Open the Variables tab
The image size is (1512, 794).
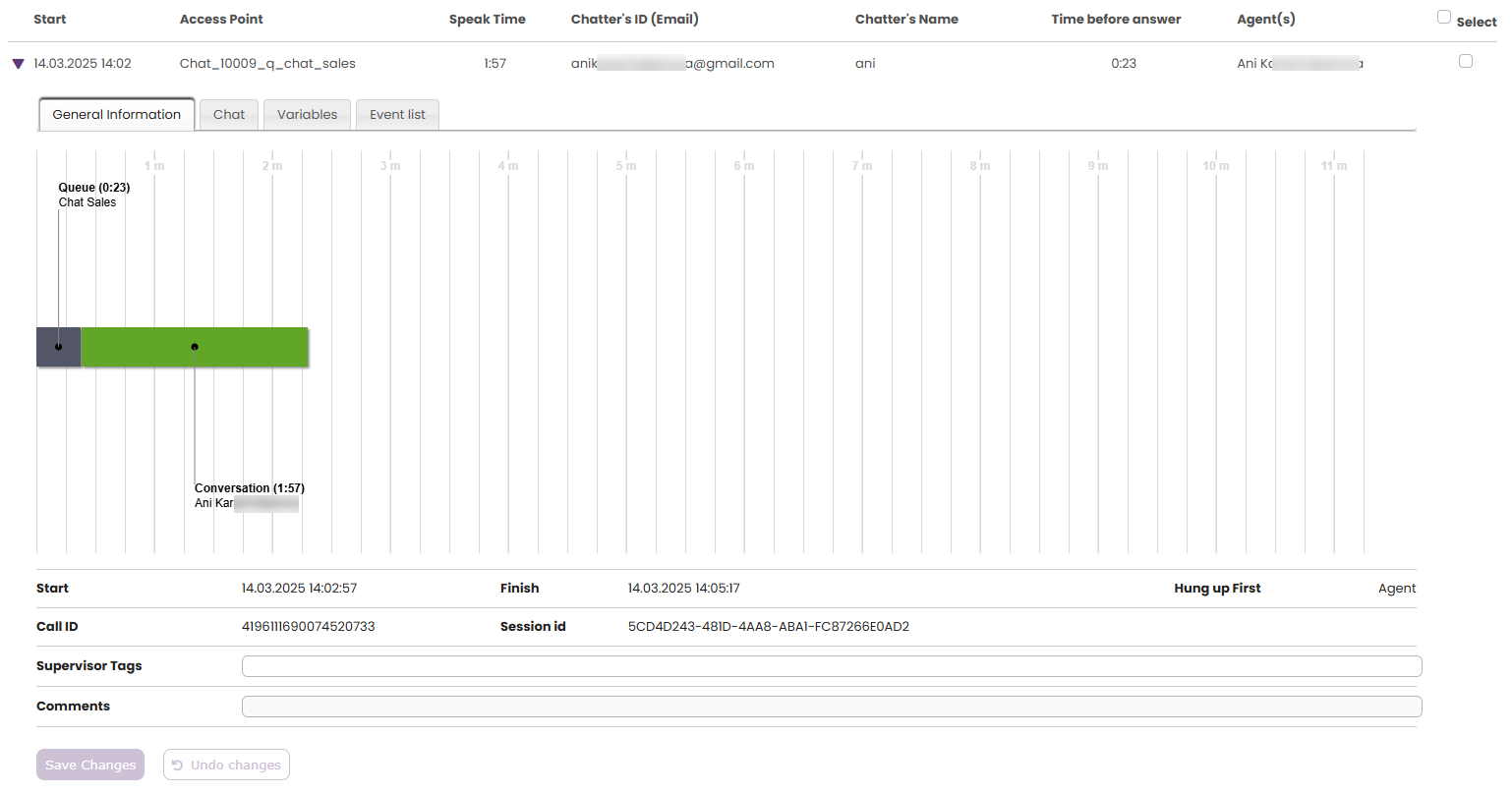click(307, 115)
